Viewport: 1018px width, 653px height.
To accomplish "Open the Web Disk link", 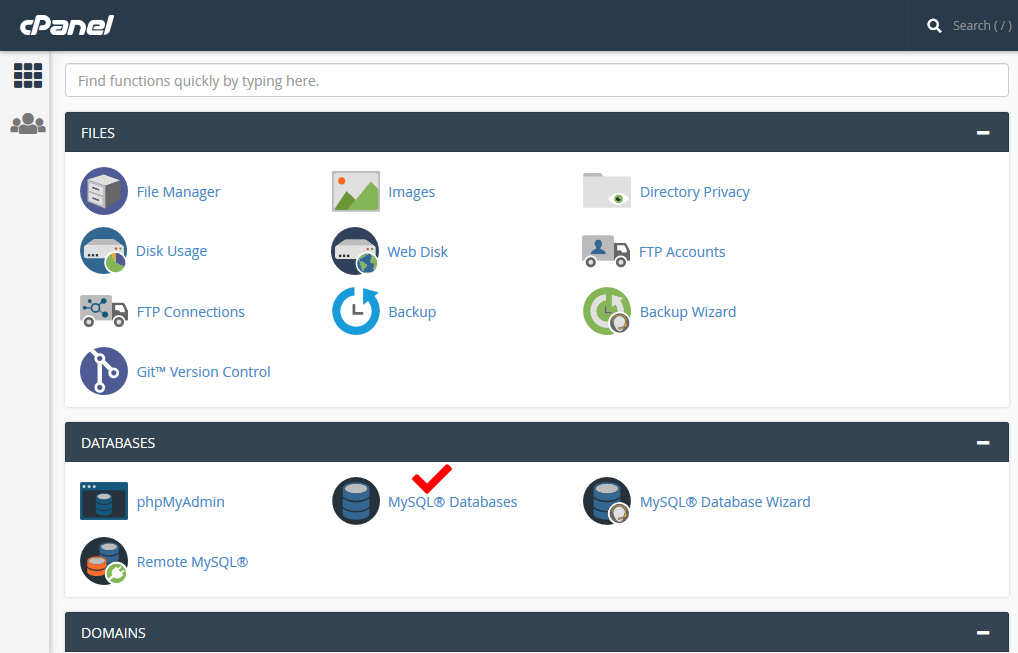I will tap(417, 252).
